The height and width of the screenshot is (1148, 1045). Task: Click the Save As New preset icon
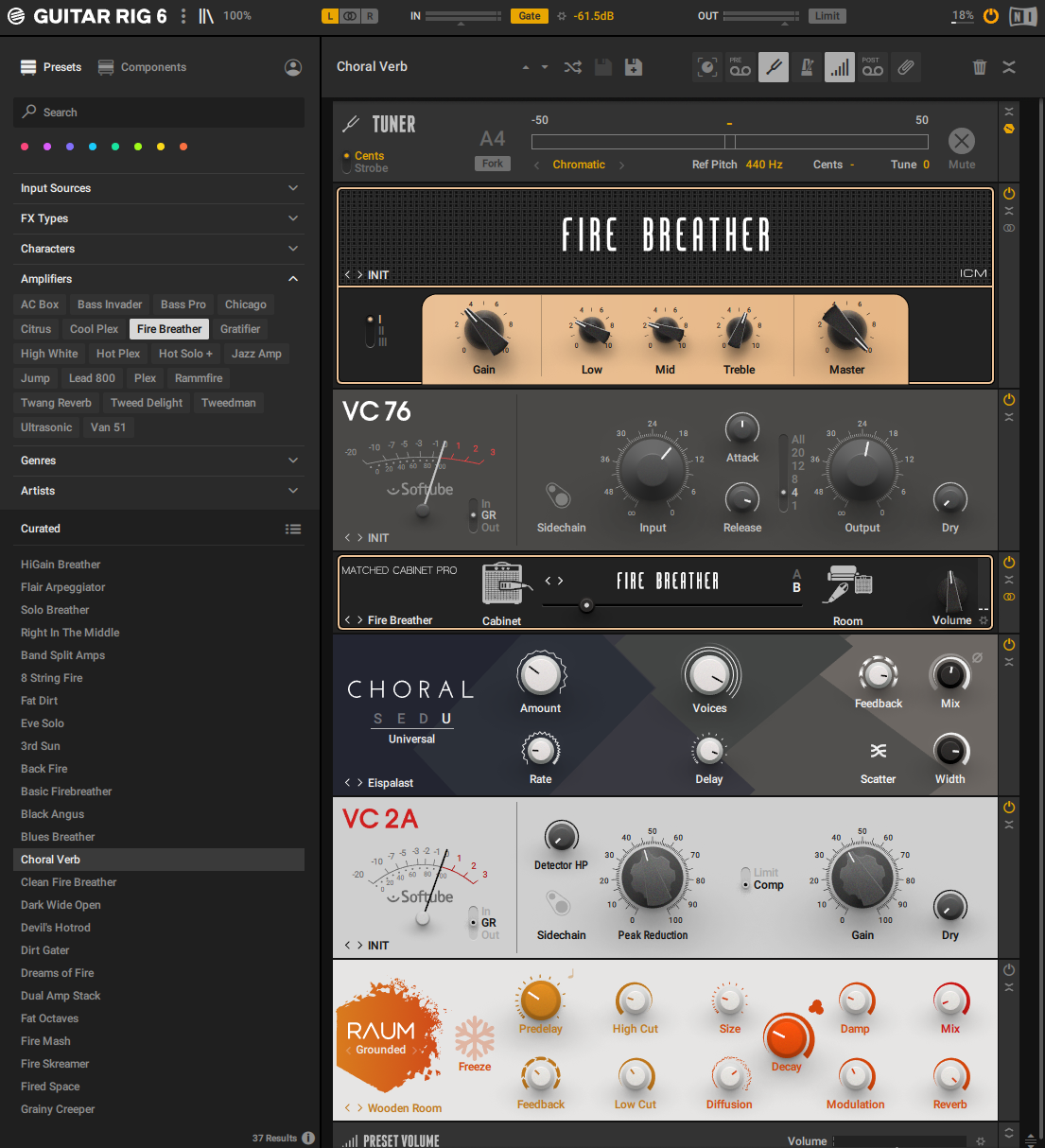point(634,67)
